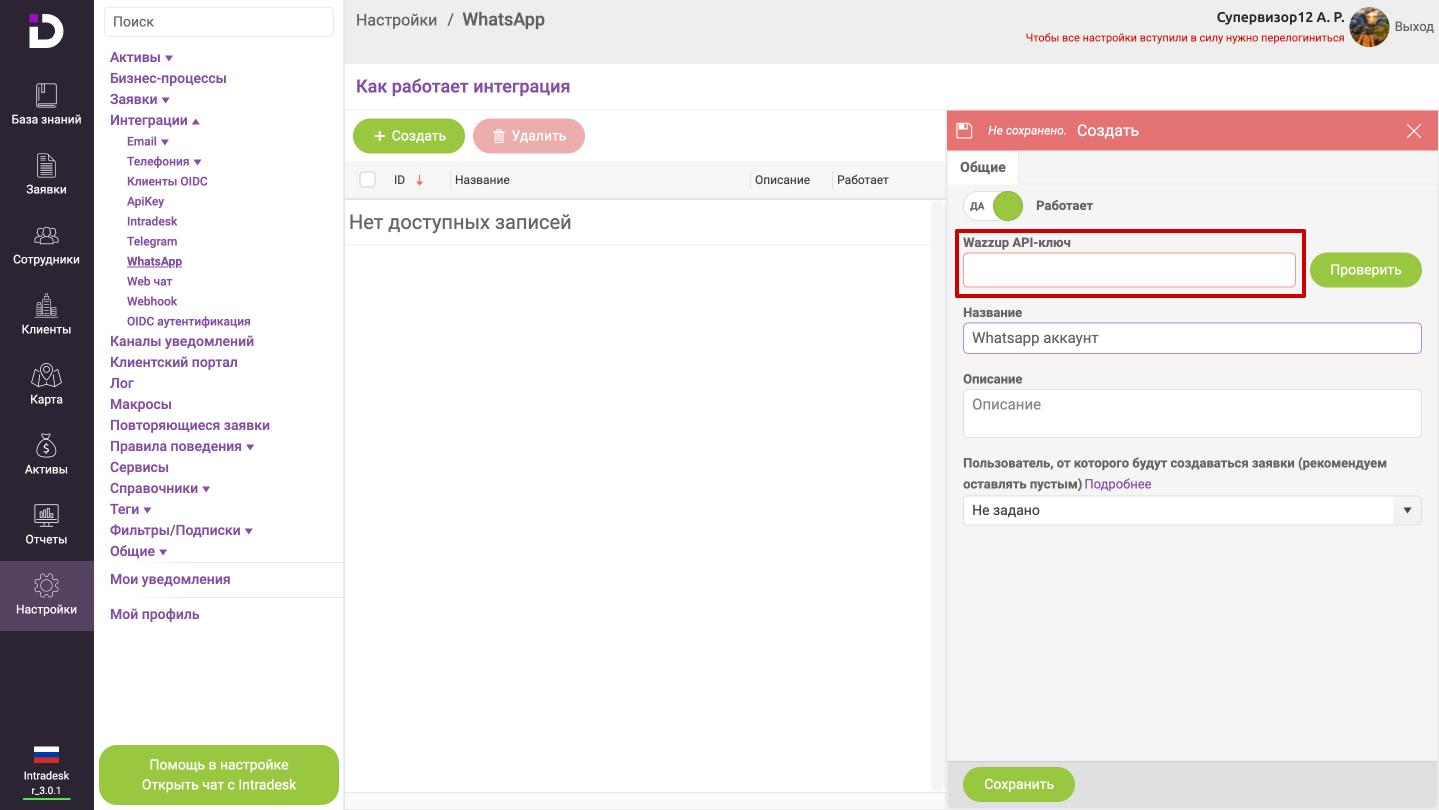This screenshot has height=810, width=1439.
Task: Open the Активы sidebar section
Action: tap(46, 455)
